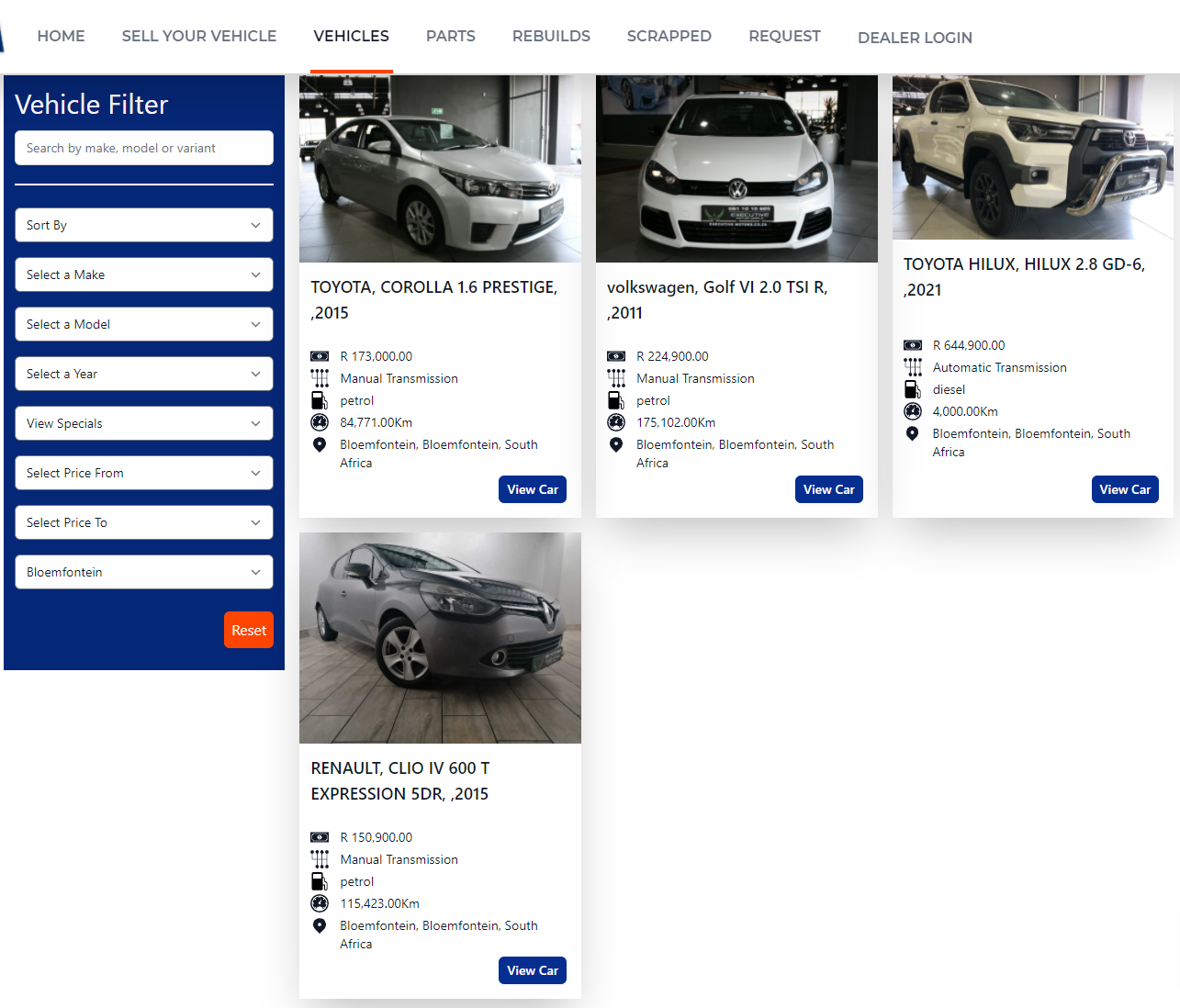Click the 175,102.00Km mileage text
Screen dimensions: 1180x1008
pyautogui.click(x=676, y=422)
